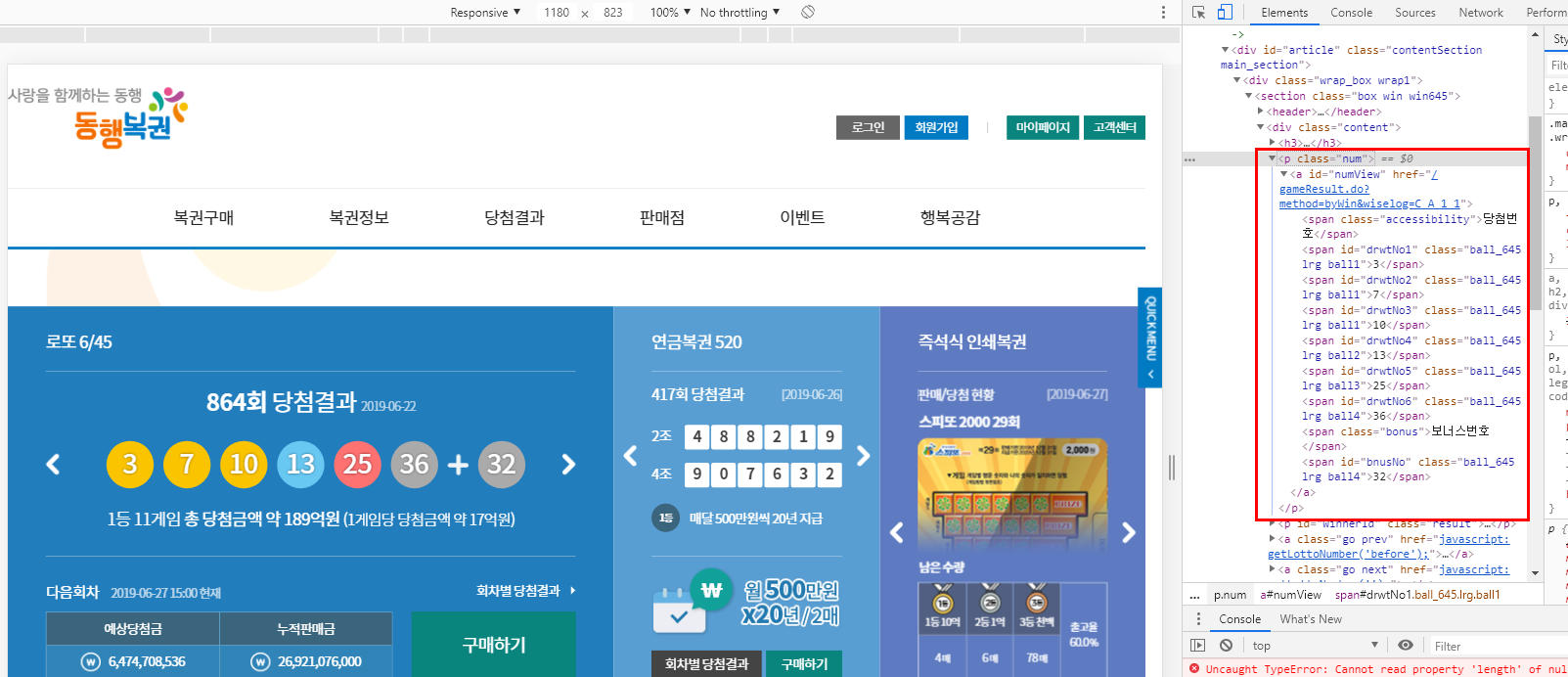Switch to the Elements tab
The height and width of the screenshot is (677, 1568).
pyautogui.click(x=1284, y=13)
